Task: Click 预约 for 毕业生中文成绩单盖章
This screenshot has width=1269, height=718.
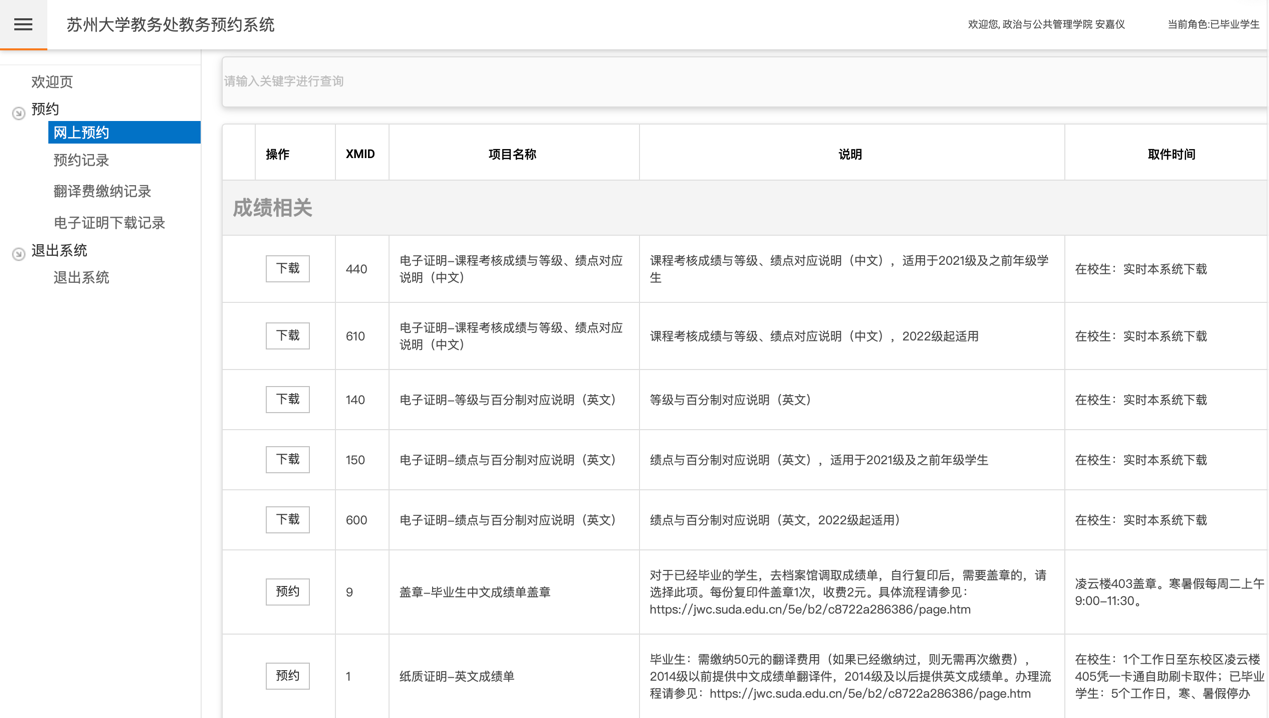Action: pyautogui.click(x=287, y=592)
